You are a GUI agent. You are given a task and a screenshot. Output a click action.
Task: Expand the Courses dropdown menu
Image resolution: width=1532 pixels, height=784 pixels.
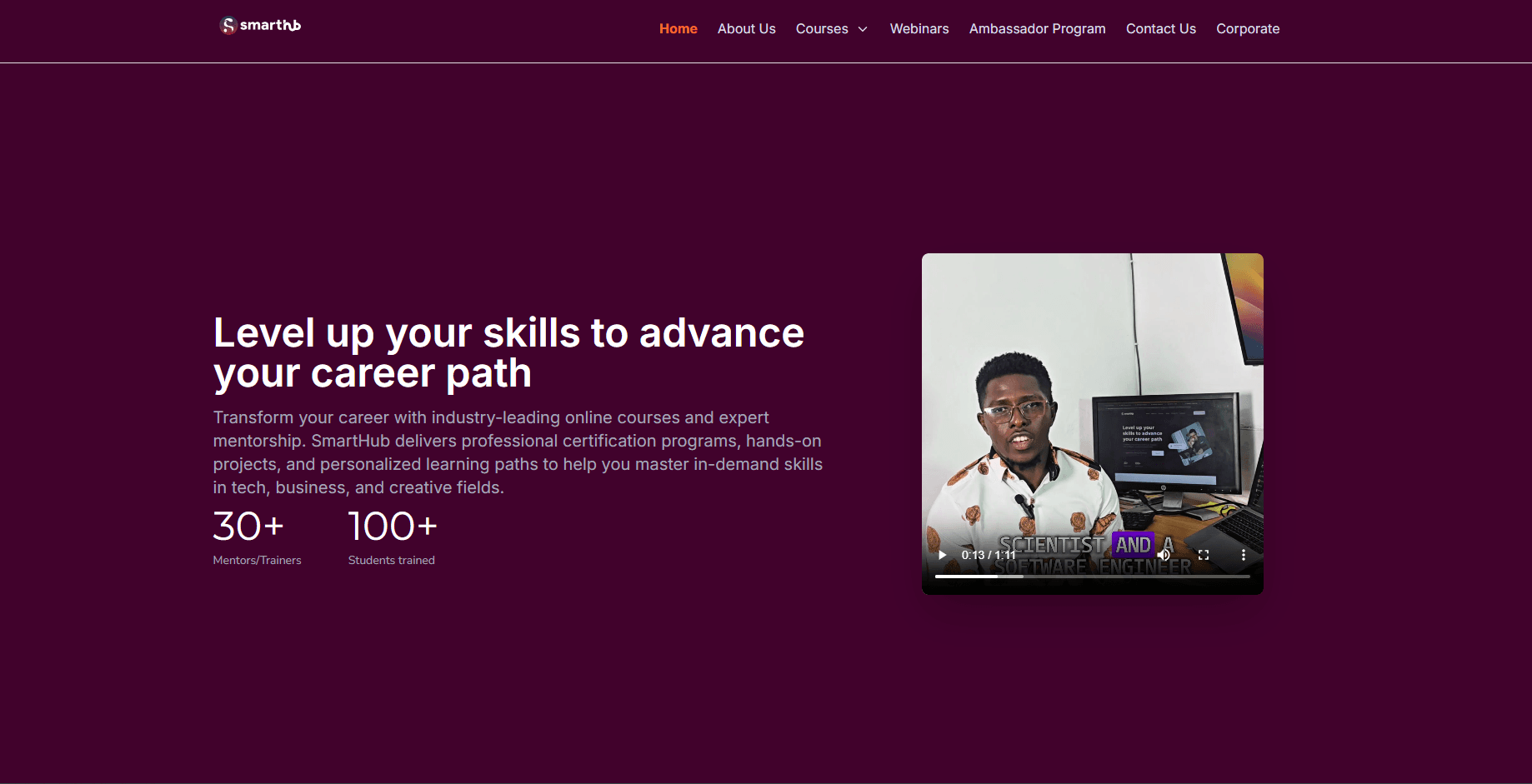pos(832,28)
